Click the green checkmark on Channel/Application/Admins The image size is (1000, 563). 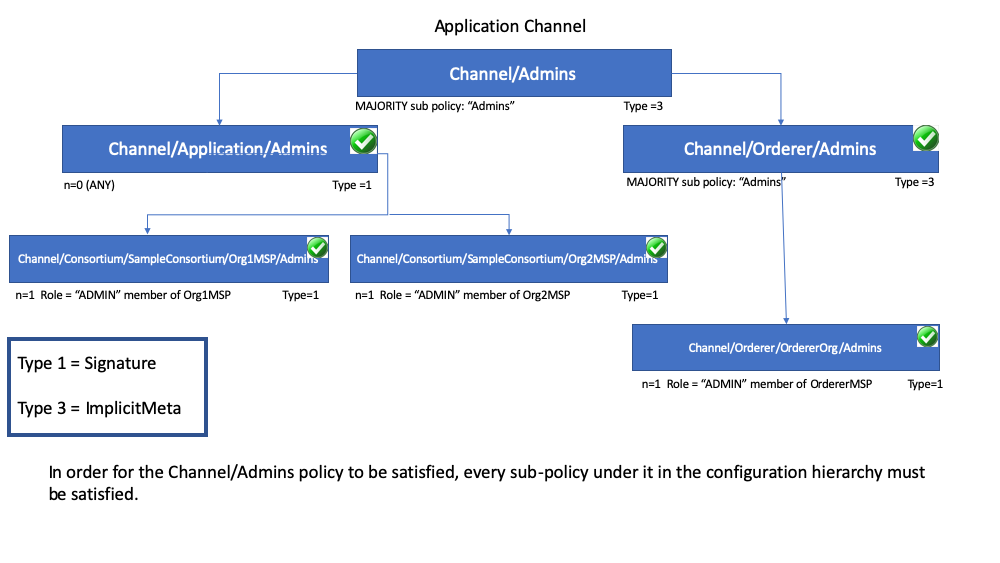tap(364, 141)
